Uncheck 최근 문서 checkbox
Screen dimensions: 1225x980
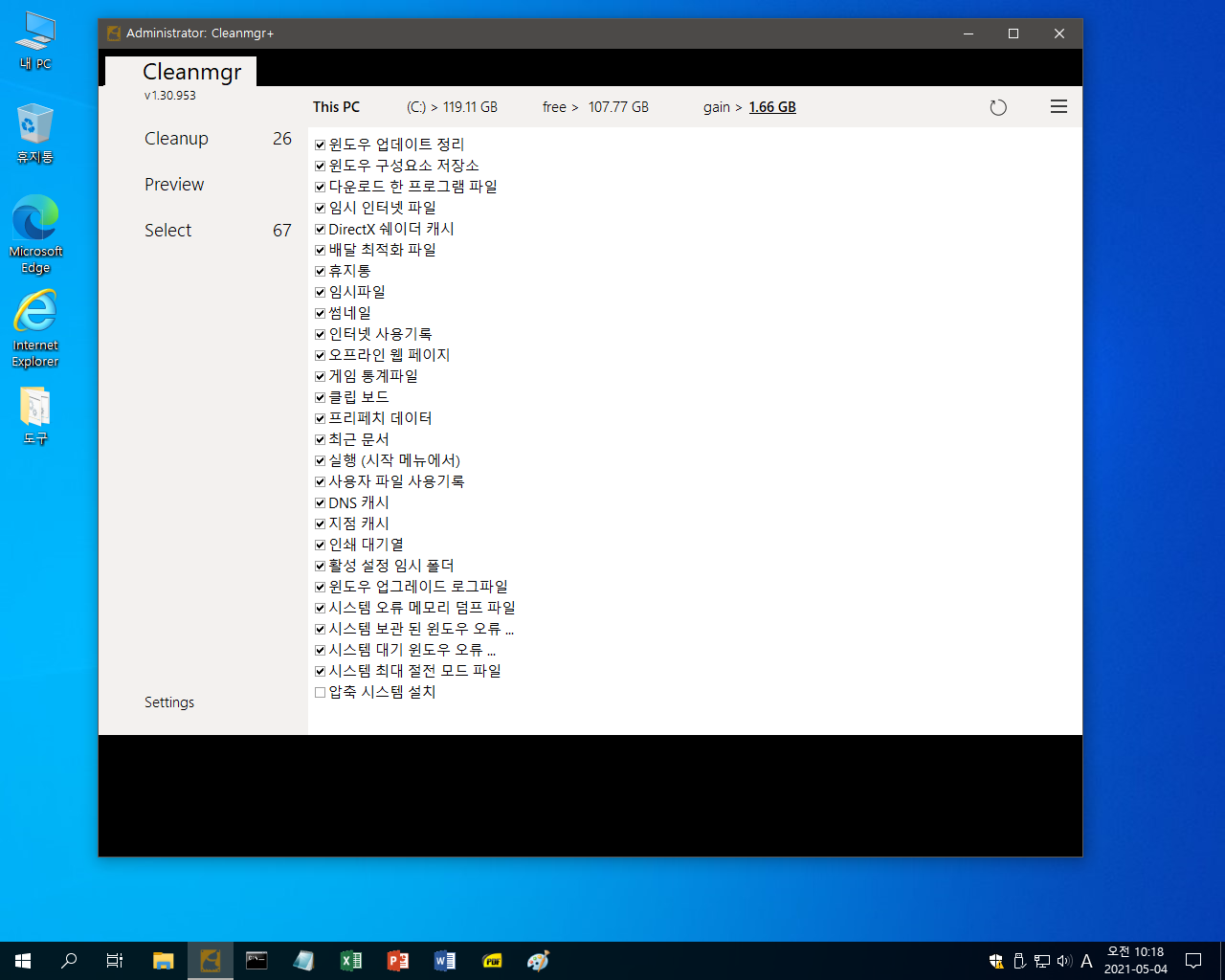[x=321, y=440]
